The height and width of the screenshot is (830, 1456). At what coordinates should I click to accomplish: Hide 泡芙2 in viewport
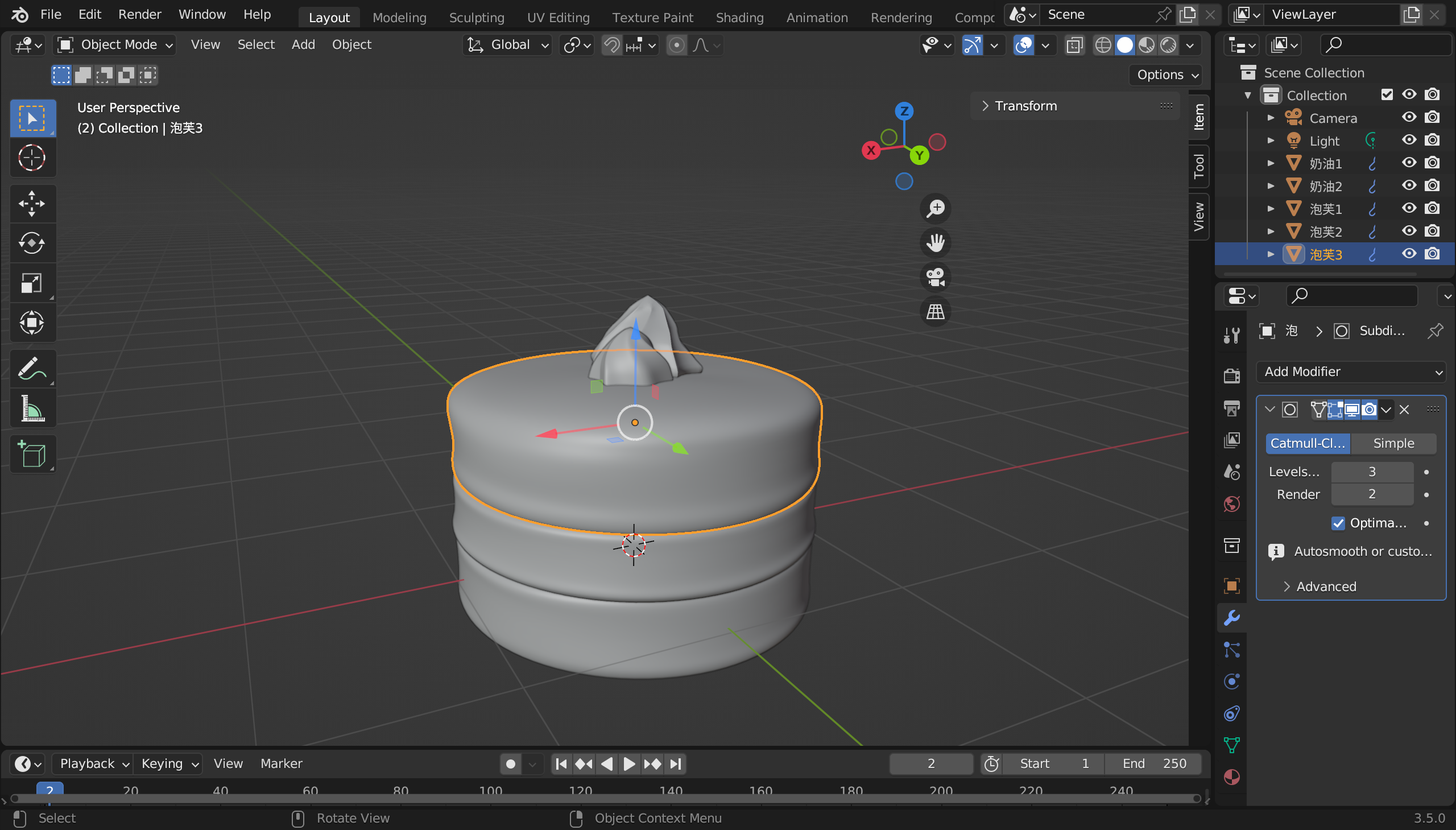click(1409, 232)
